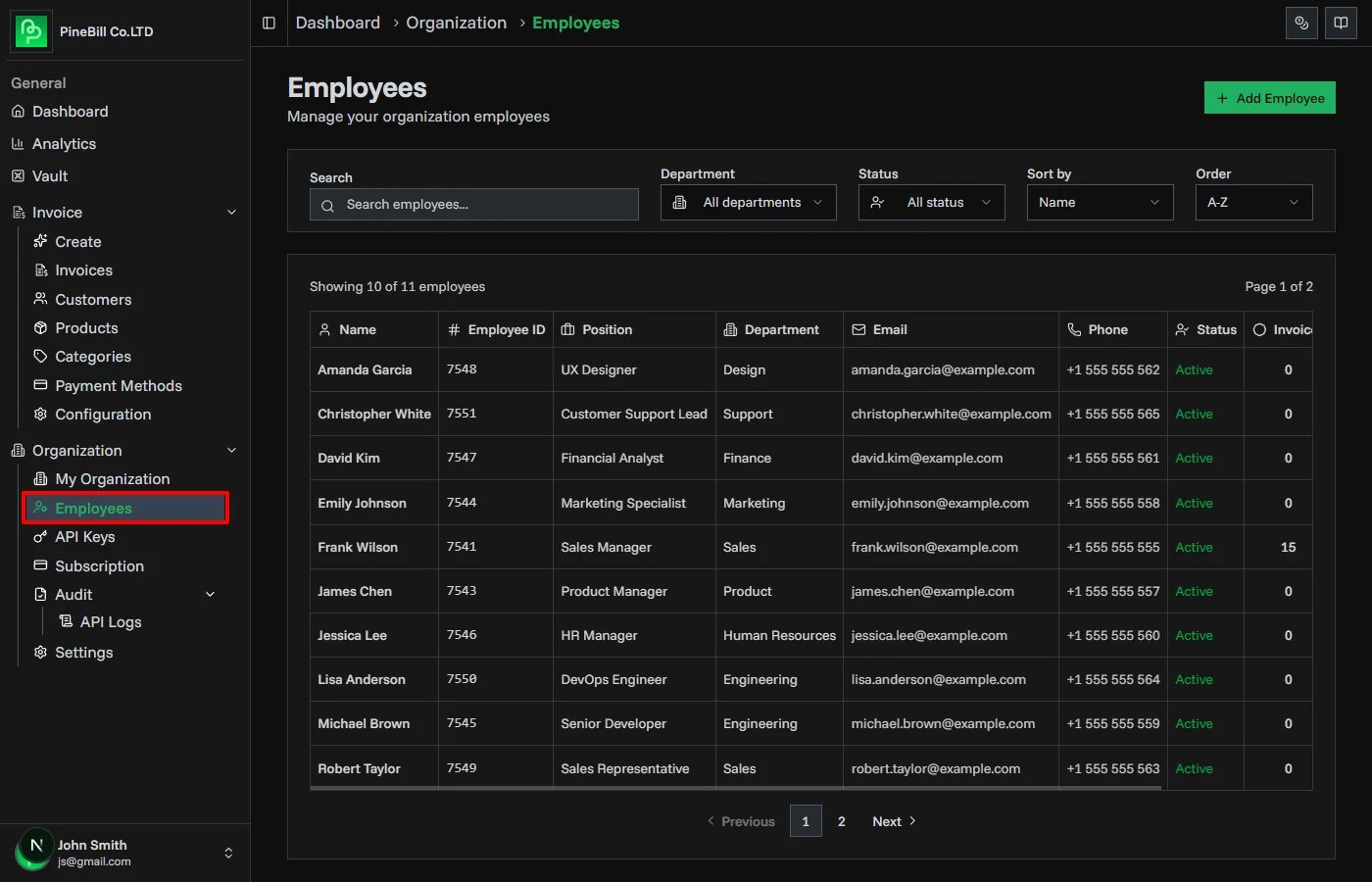Viewport: 1372px width, 882px height.
Task: Open the Vault section via its lock icon
Action: click(20, 175)
